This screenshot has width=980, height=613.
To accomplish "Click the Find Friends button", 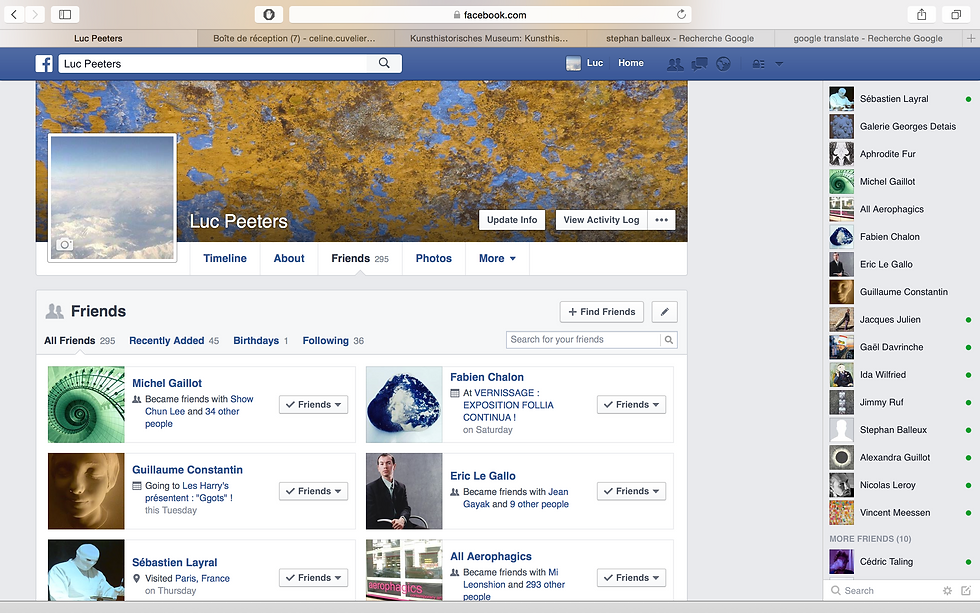I will [x=602, y=312].
